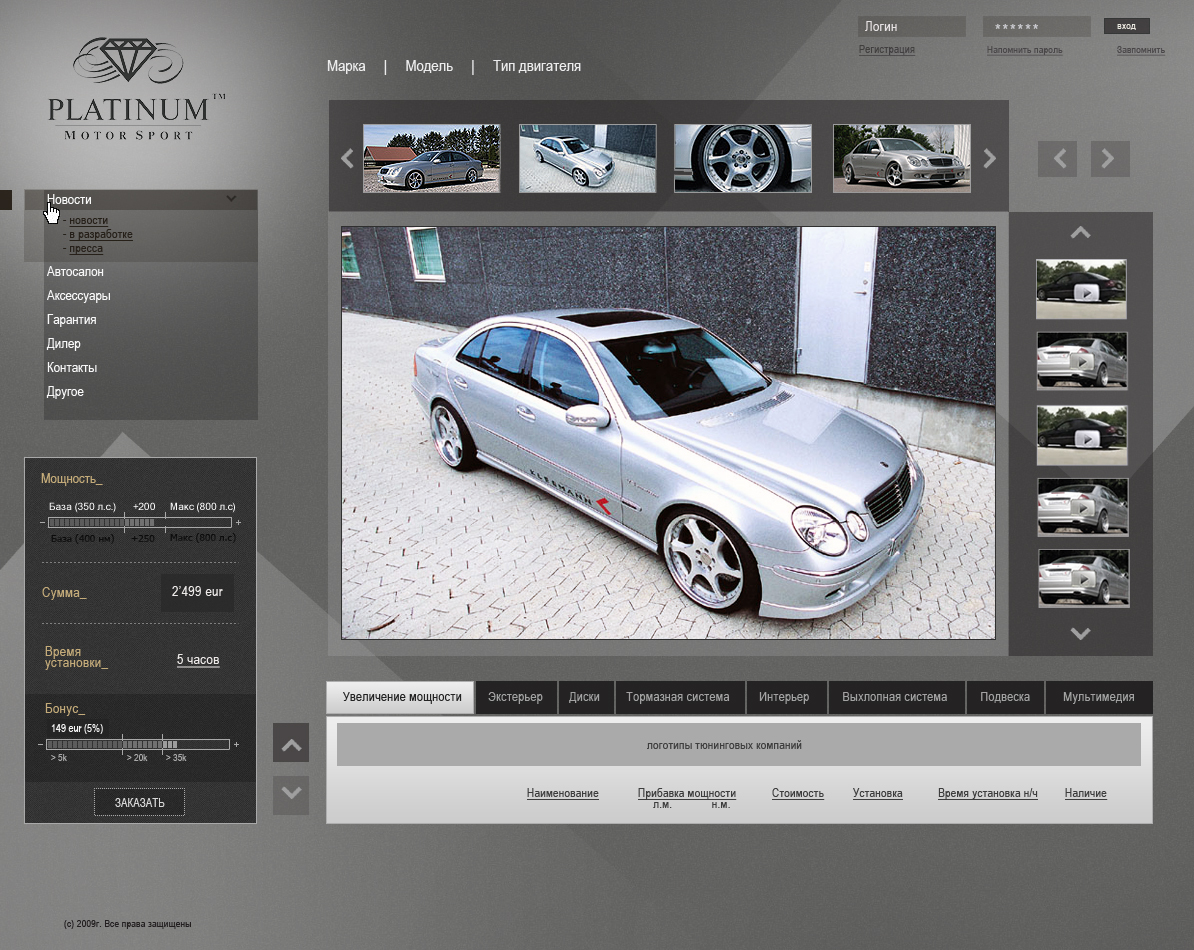Collapse the Новости menu chevron
Image resolution: width=1194 pixels, height=950 pixels.
pyautogui.click(x=231, y=199)
